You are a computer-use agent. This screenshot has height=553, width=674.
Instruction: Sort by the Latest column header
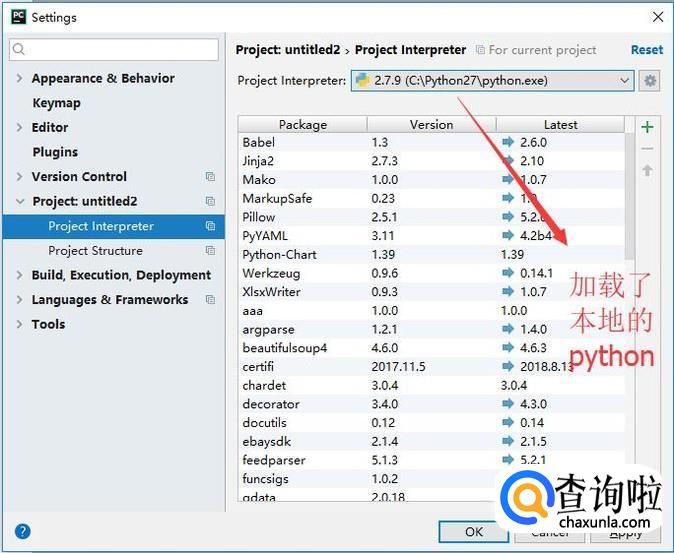tap(560, 125)
